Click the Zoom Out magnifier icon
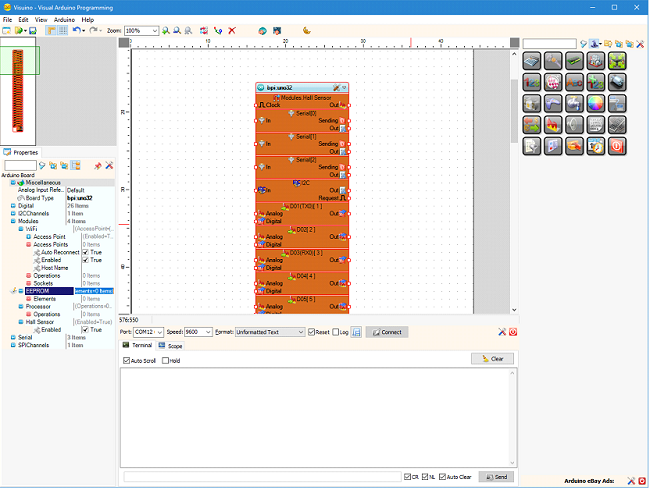 [x=177, y=31]
